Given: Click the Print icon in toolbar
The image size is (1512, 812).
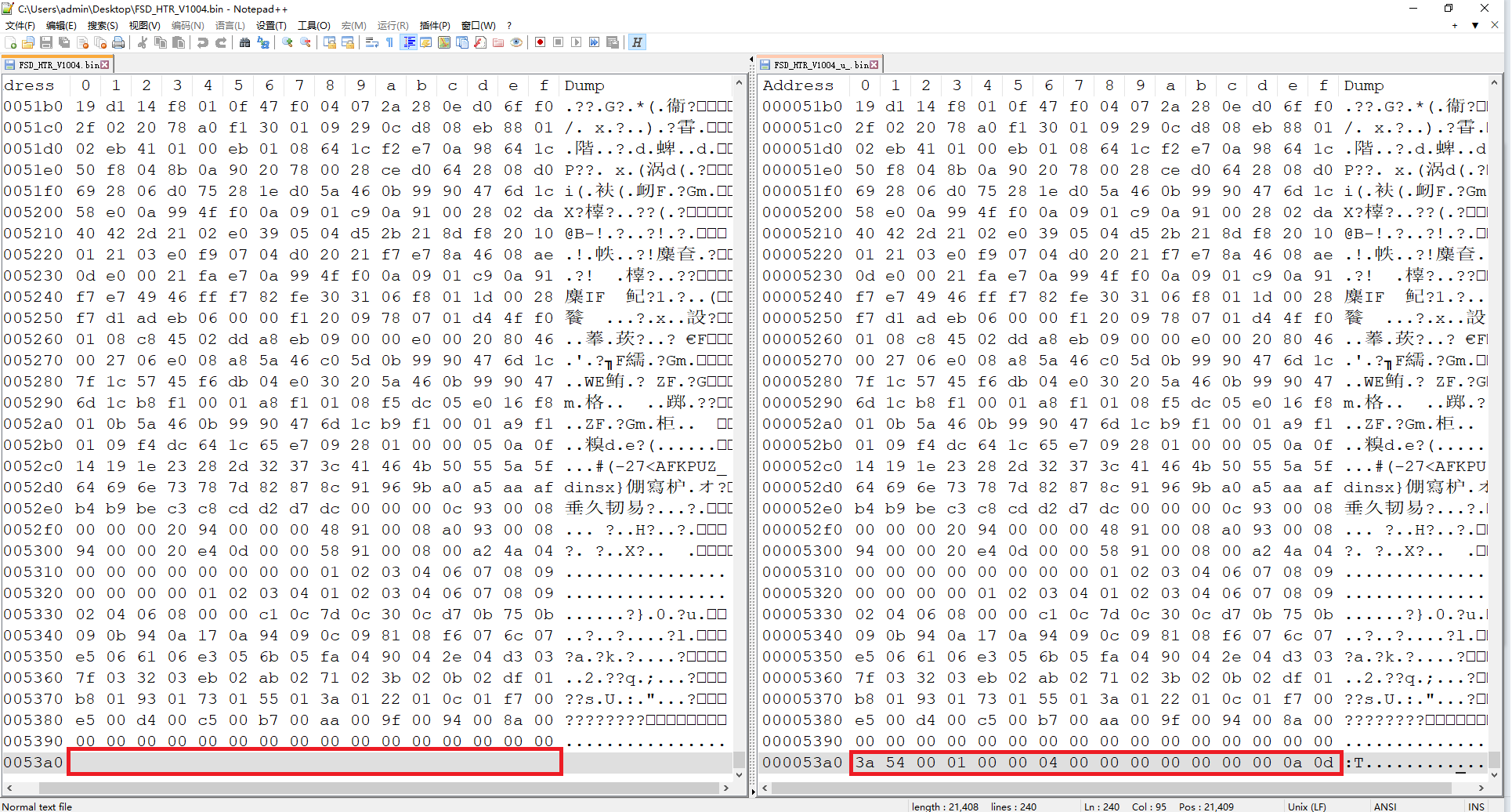Looking at the screenshot, I should point(118,42).
